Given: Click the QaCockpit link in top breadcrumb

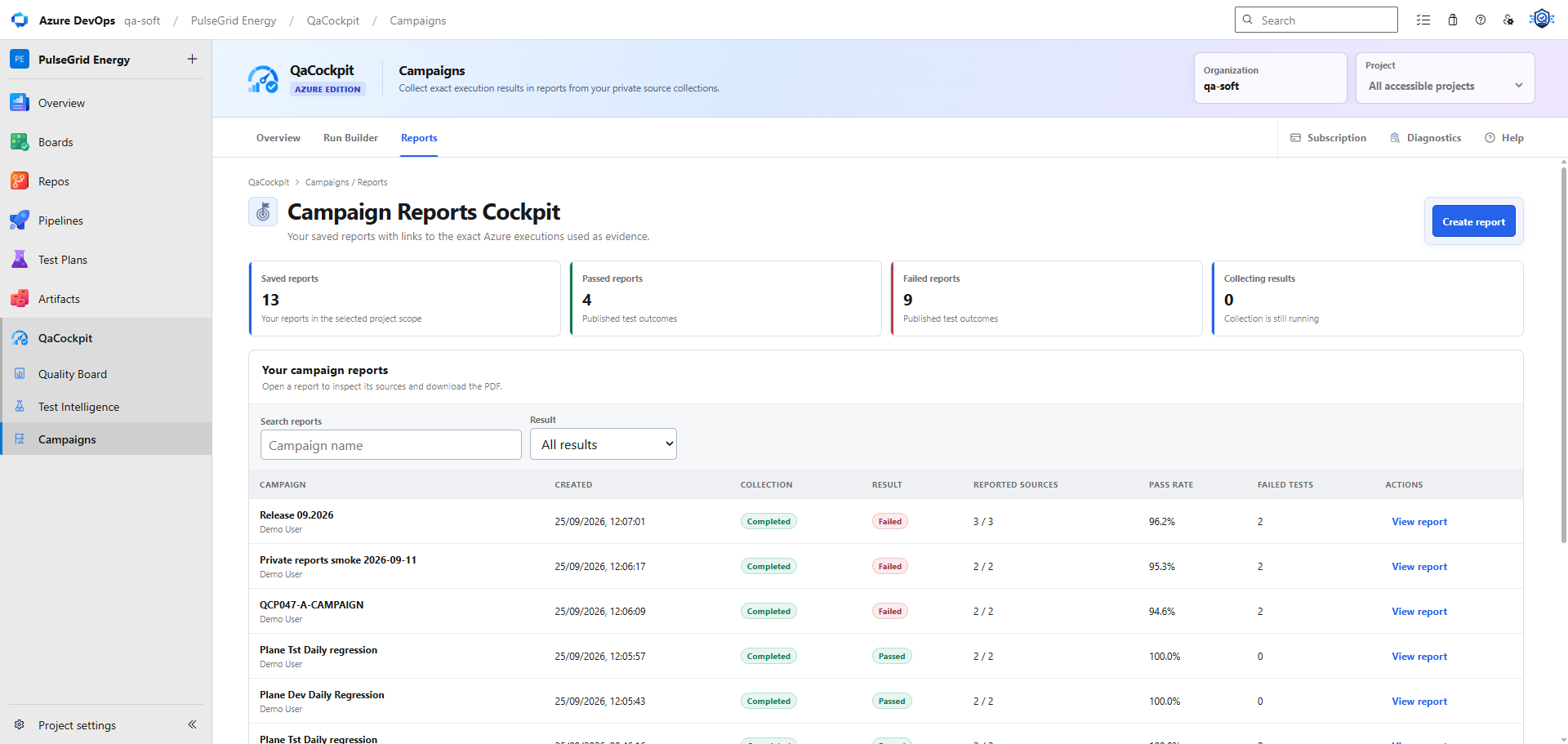Looking at the screenshot, I should click(x=333, y=20).
